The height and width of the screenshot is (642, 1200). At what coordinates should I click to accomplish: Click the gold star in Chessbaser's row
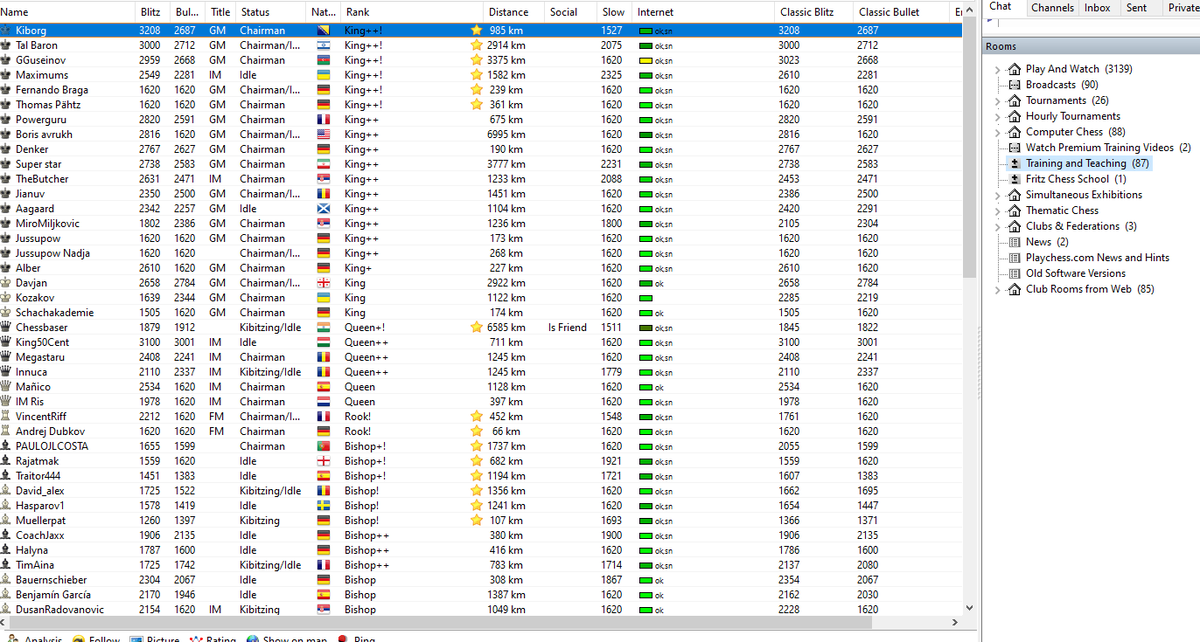point(476,327)
